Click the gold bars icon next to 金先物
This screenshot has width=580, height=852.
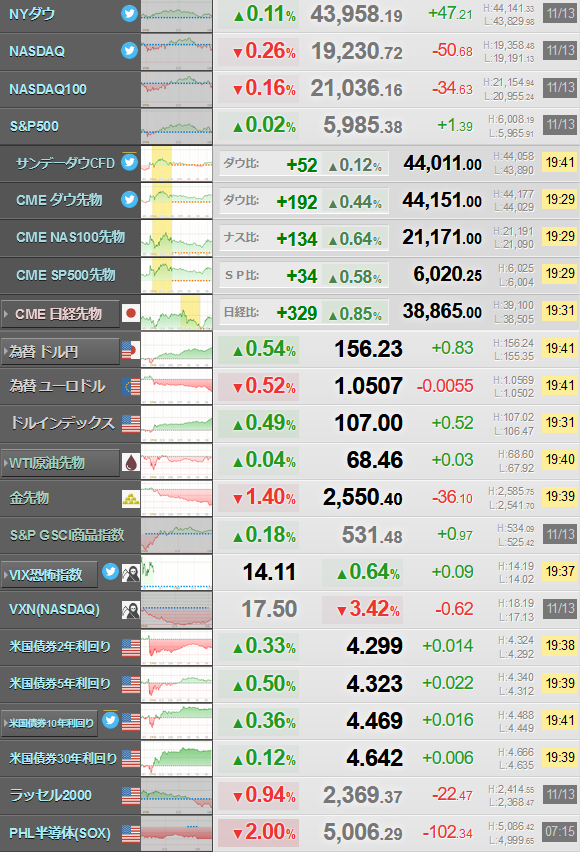[x=131, y=499]
